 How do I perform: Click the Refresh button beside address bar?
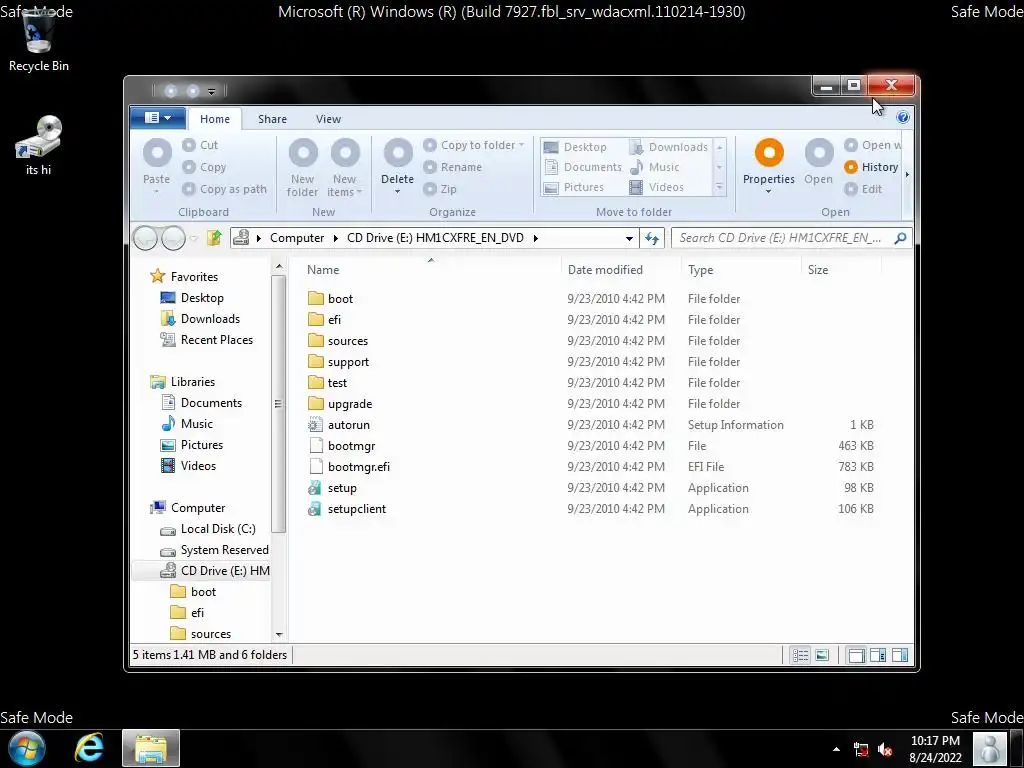(652, 238)
